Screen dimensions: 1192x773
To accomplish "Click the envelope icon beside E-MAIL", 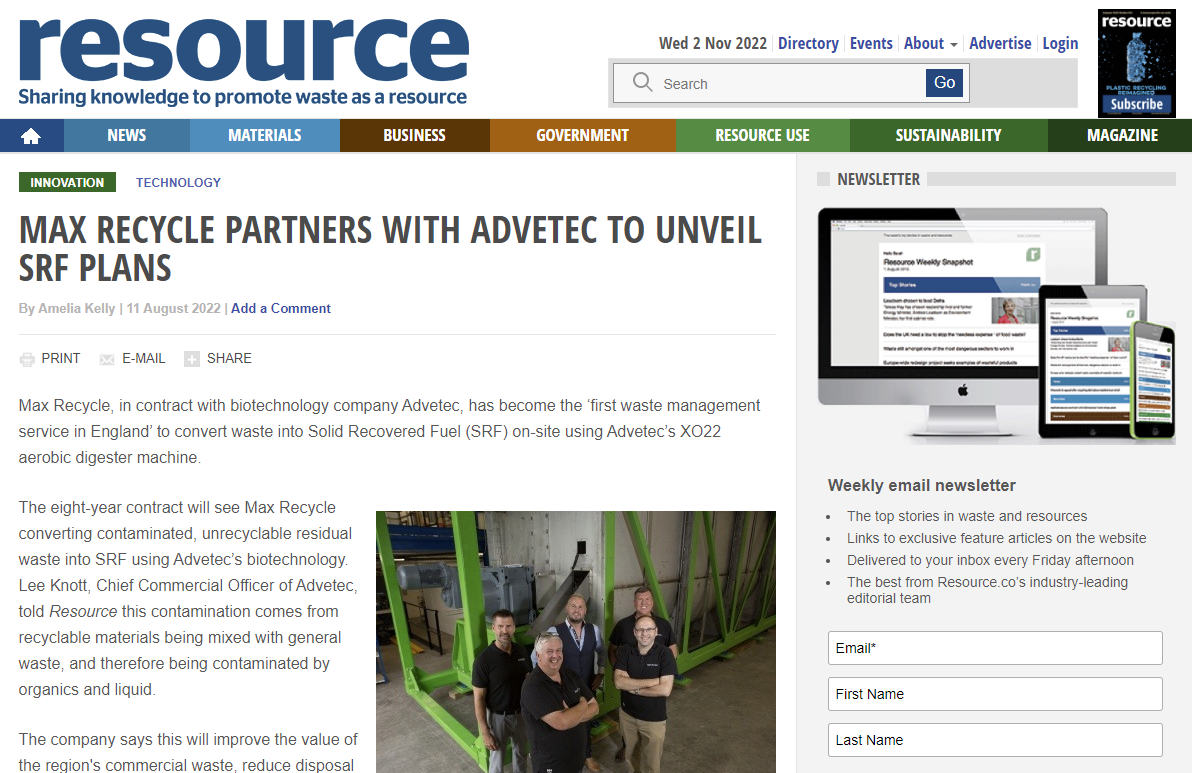I will pos(107,360).
